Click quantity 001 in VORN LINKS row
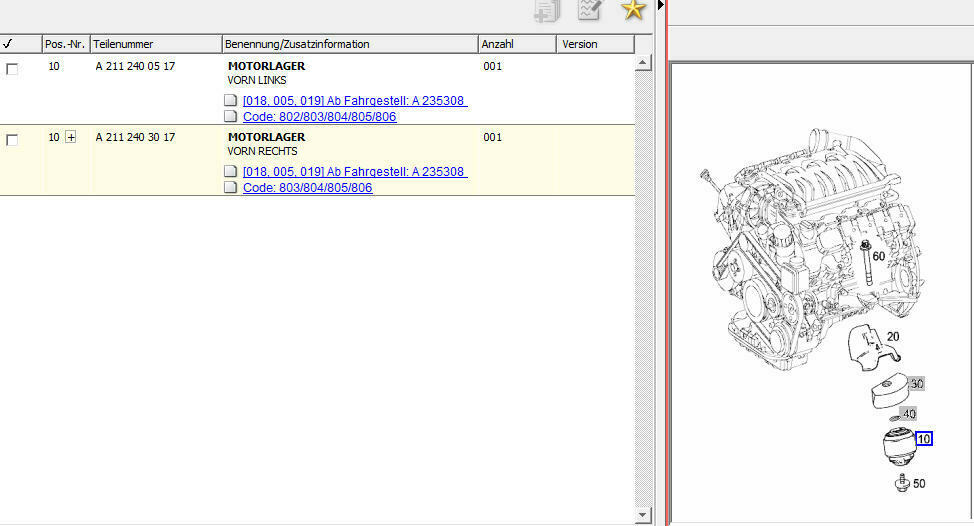 [493, 66]
